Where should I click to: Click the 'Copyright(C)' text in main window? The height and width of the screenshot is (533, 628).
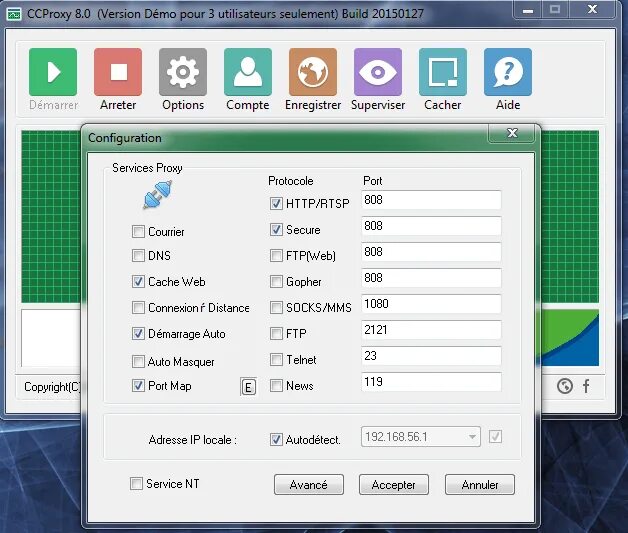click(52, 387)
